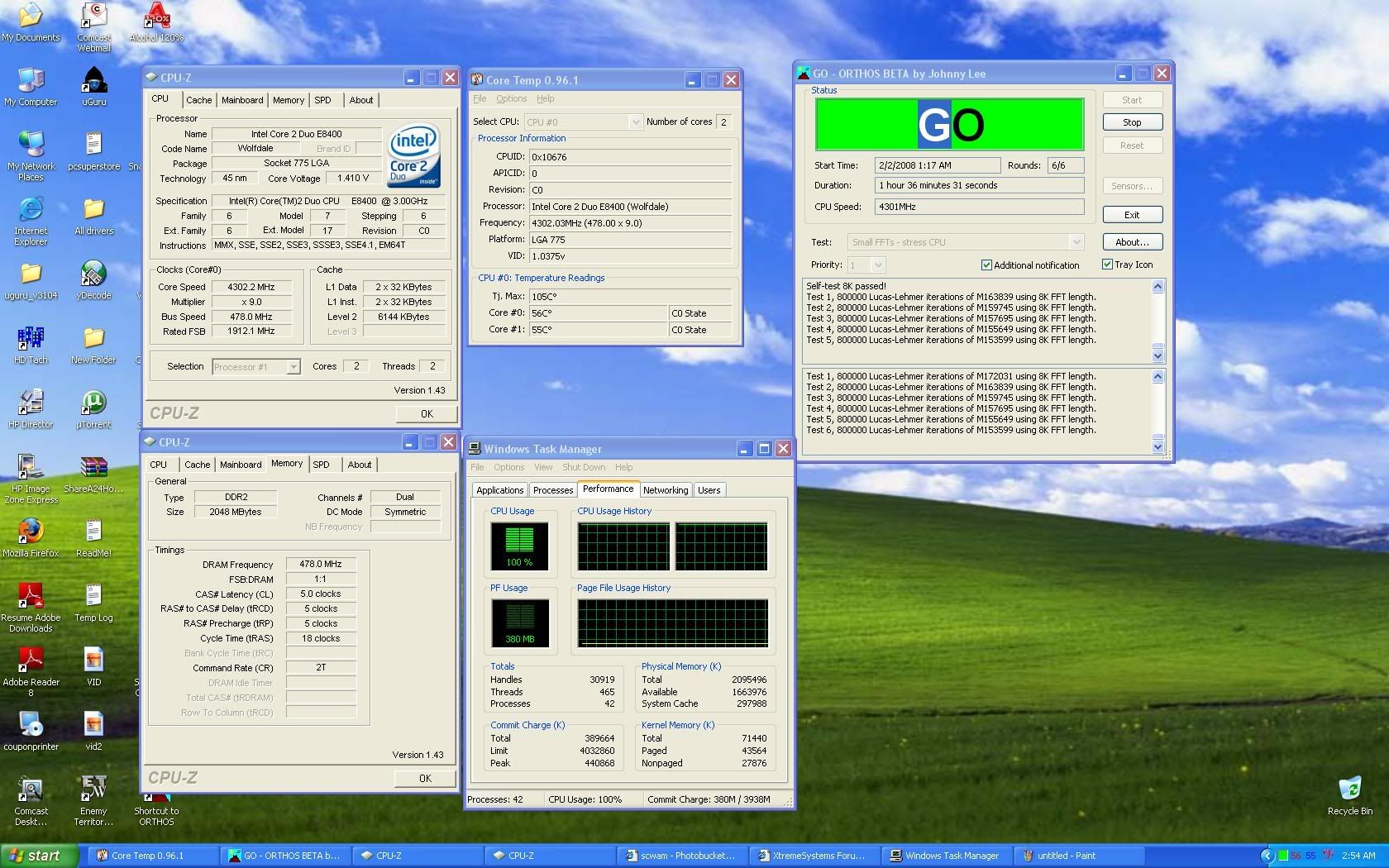The width and height of the screenshot is (1389, 868).
Task: Open Shut Down menu in Task Manager
Action: [x=584, y=467]
